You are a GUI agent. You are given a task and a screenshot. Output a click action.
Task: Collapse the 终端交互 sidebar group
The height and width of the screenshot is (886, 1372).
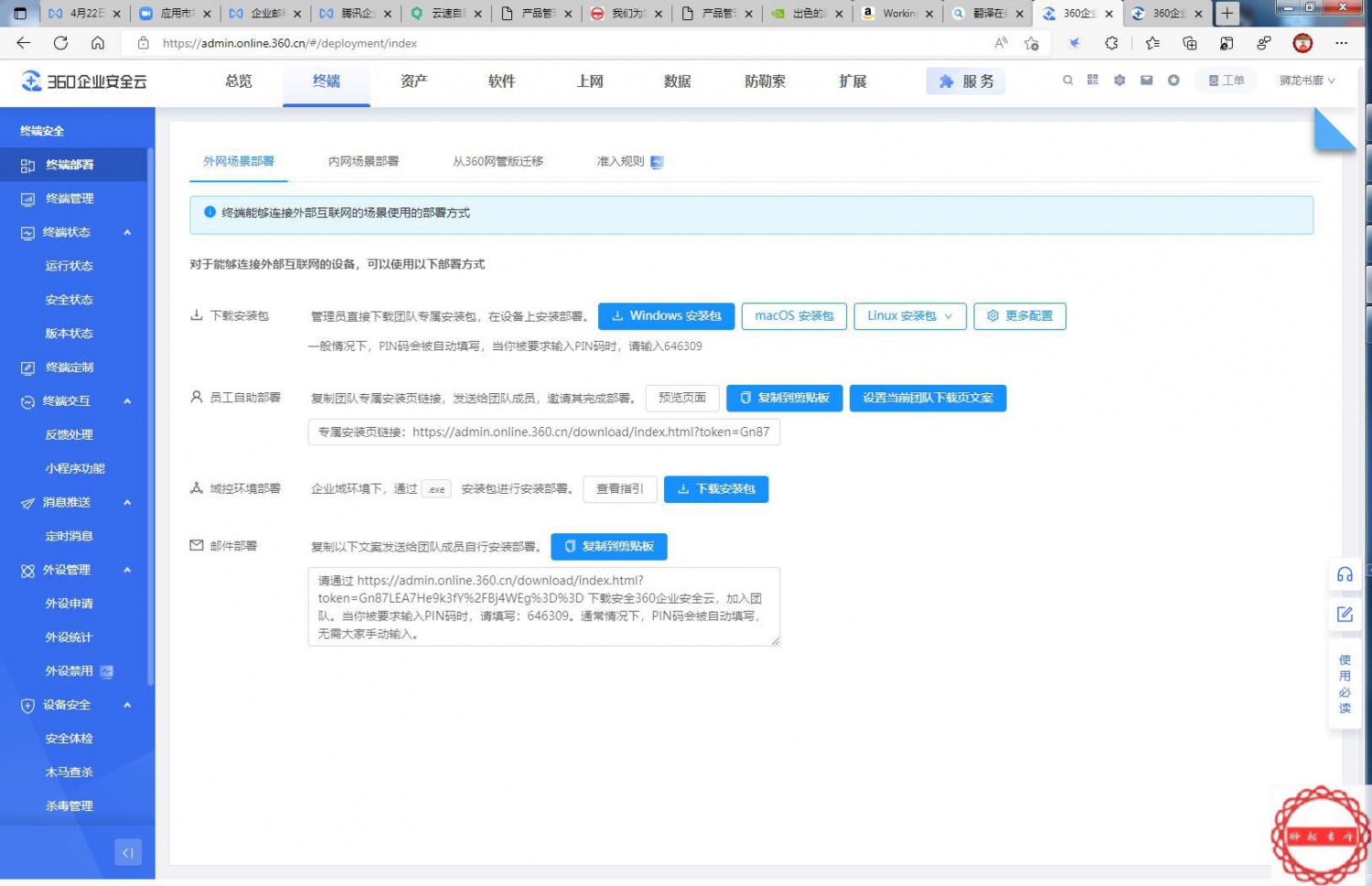[x=127, y=401]
